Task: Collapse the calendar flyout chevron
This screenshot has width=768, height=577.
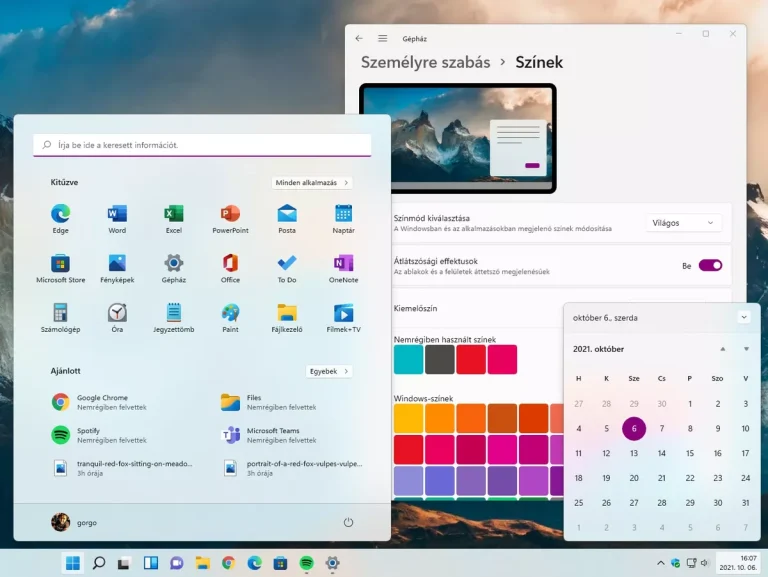Action: [x=744, y=317]
